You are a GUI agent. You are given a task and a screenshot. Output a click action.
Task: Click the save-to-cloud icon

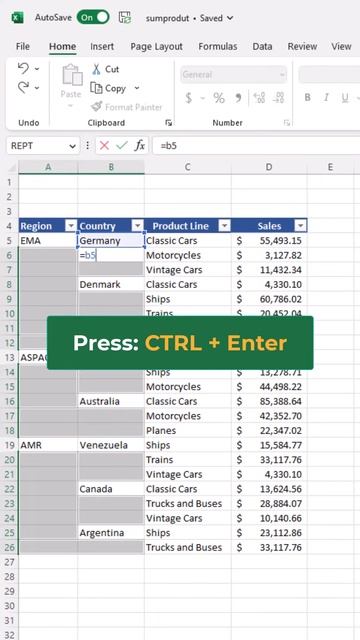pyautogui.click(x=125, y=18)
